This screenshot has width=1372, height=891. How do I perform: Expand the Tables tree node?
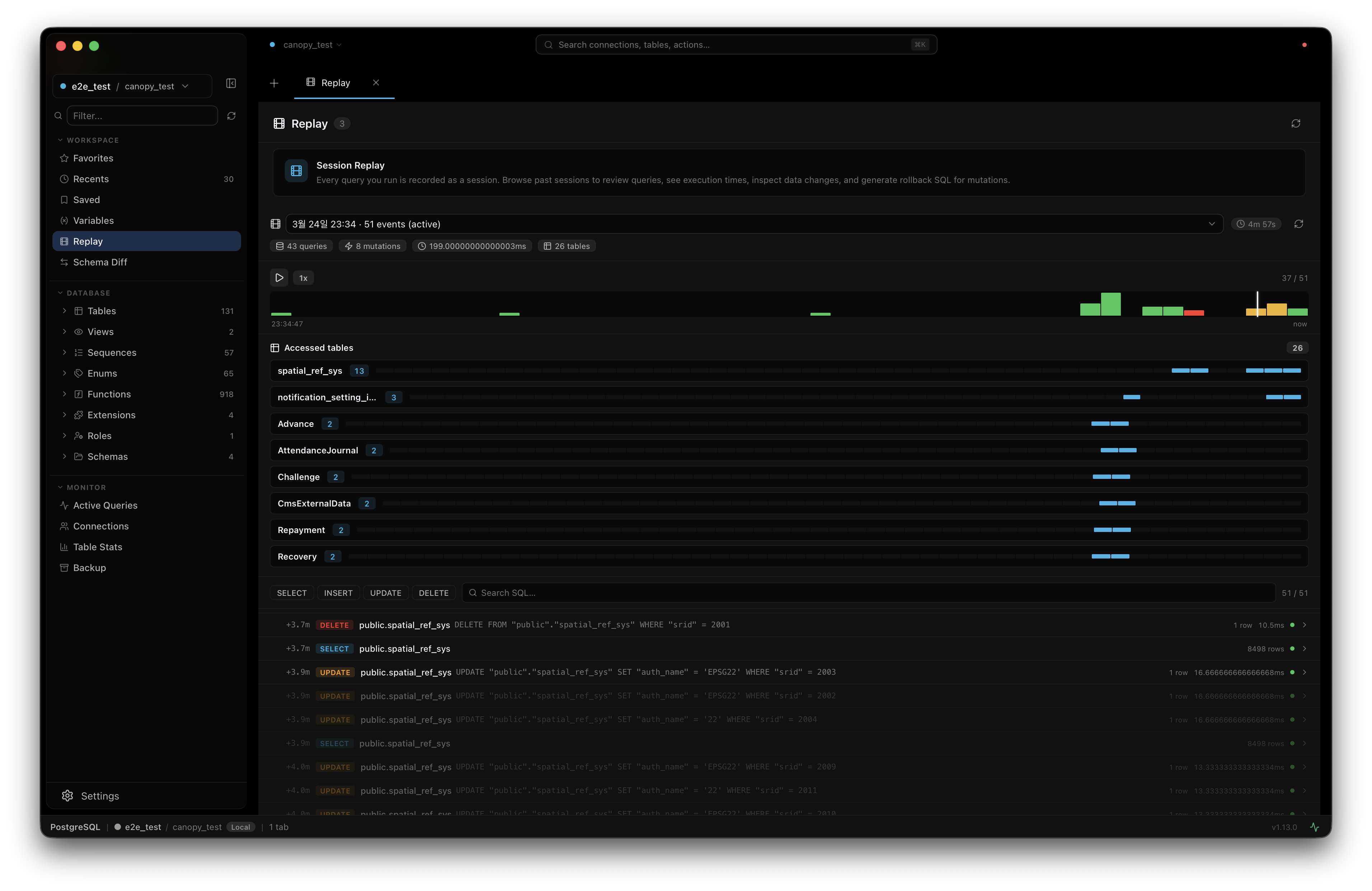pos(64,311)
